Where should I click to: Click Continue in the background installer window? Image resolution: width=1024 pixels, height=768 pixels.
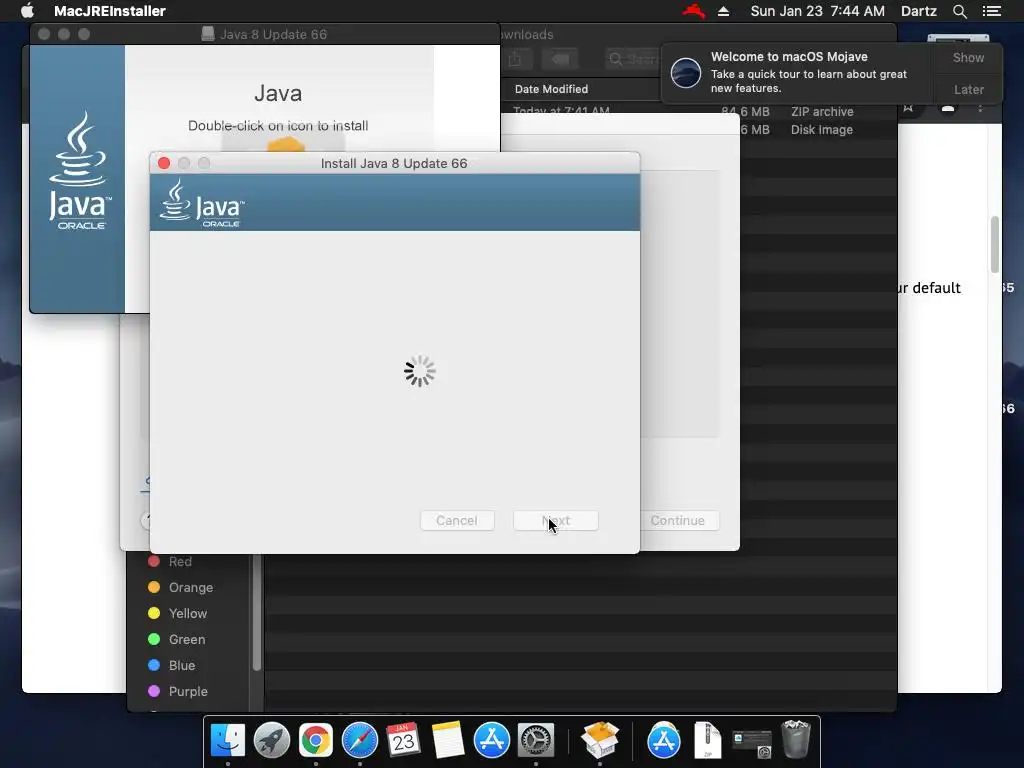(x=677, y=520)
